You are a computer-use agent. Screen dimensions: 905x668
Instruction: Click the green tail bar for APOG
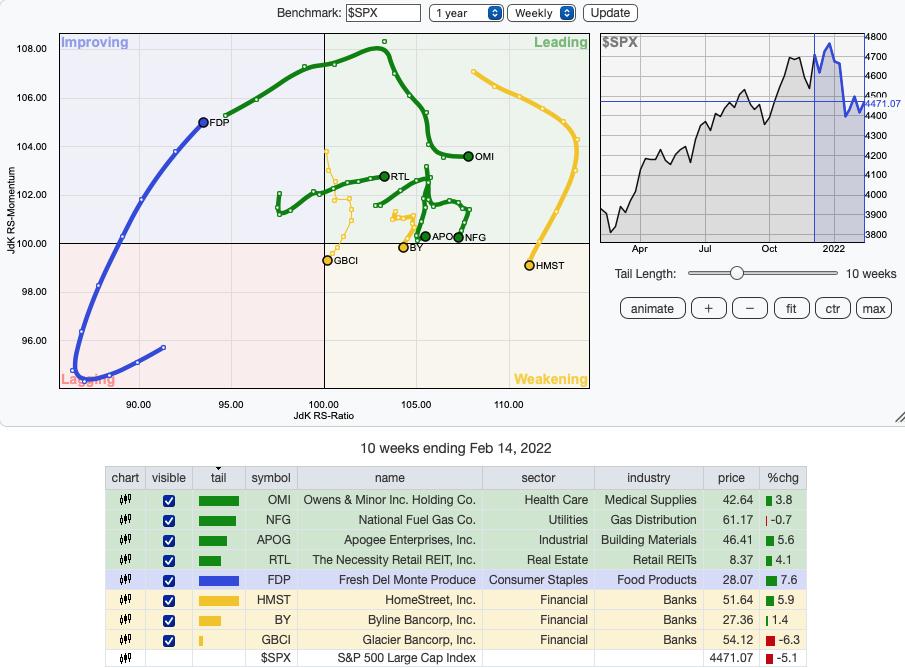coord(213,541)
